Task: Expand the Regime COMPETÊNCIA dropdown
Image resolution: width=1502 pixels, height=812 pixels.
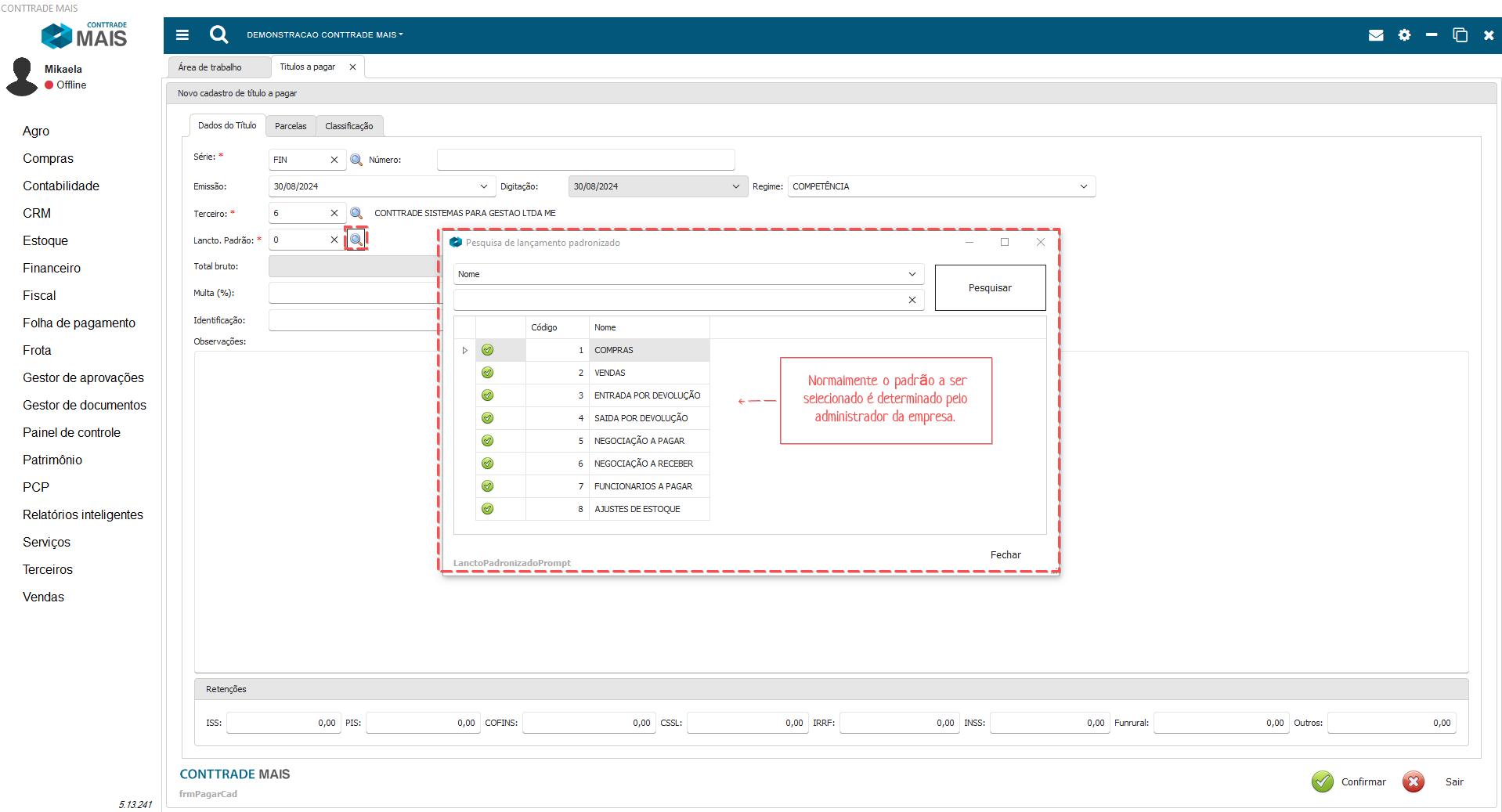Action: coord(1083,186)
